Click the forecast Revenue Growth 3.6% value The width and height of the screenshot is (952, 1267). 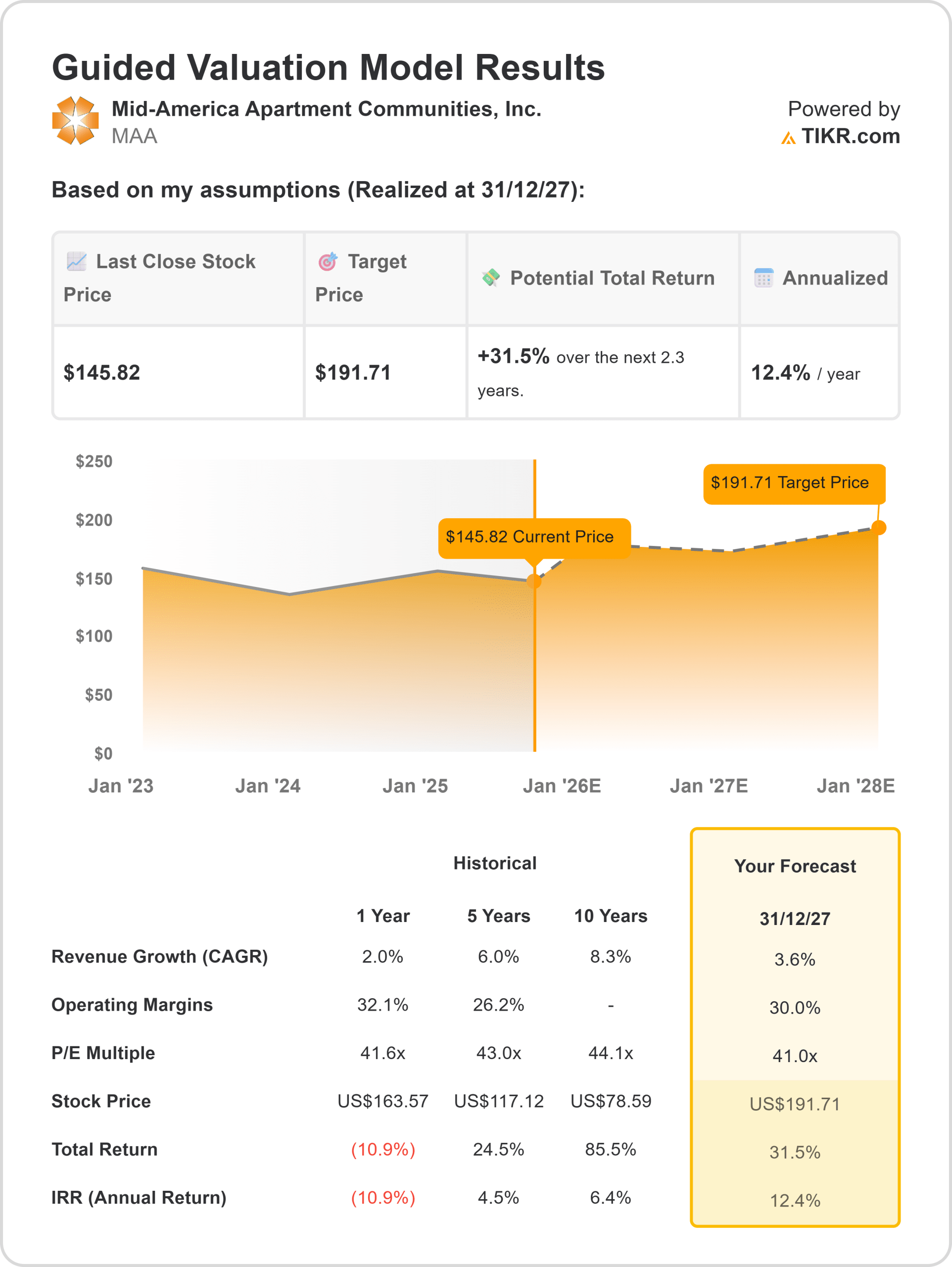795,960
